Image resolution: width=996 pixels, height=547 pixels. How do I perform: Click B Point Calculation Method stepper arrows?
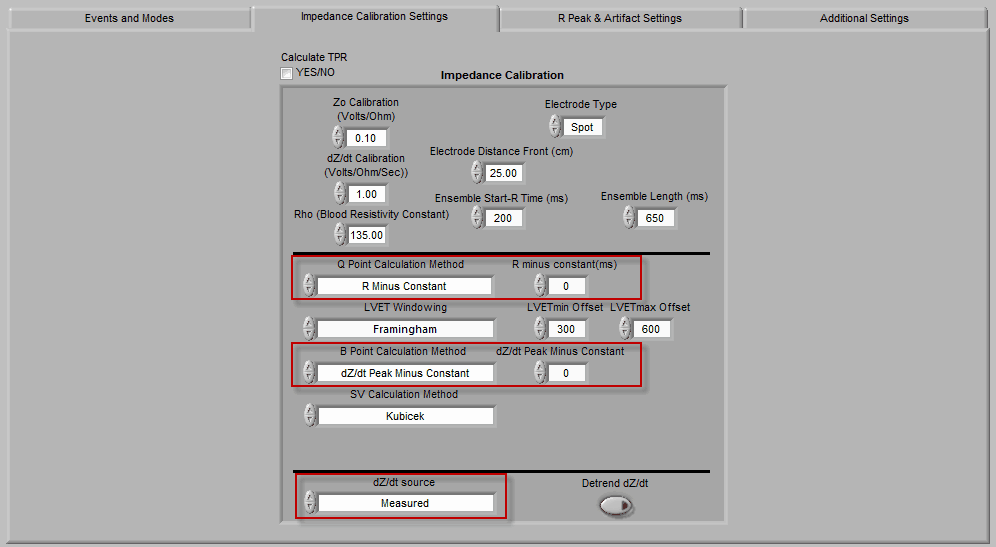[309, 372]
